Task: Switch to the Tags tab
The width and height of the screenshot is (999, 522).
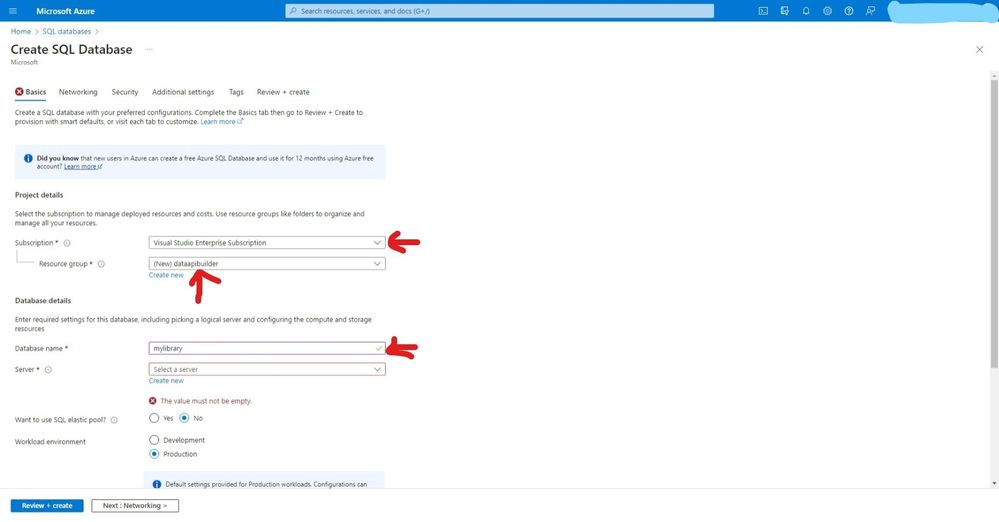Action: 236,92
